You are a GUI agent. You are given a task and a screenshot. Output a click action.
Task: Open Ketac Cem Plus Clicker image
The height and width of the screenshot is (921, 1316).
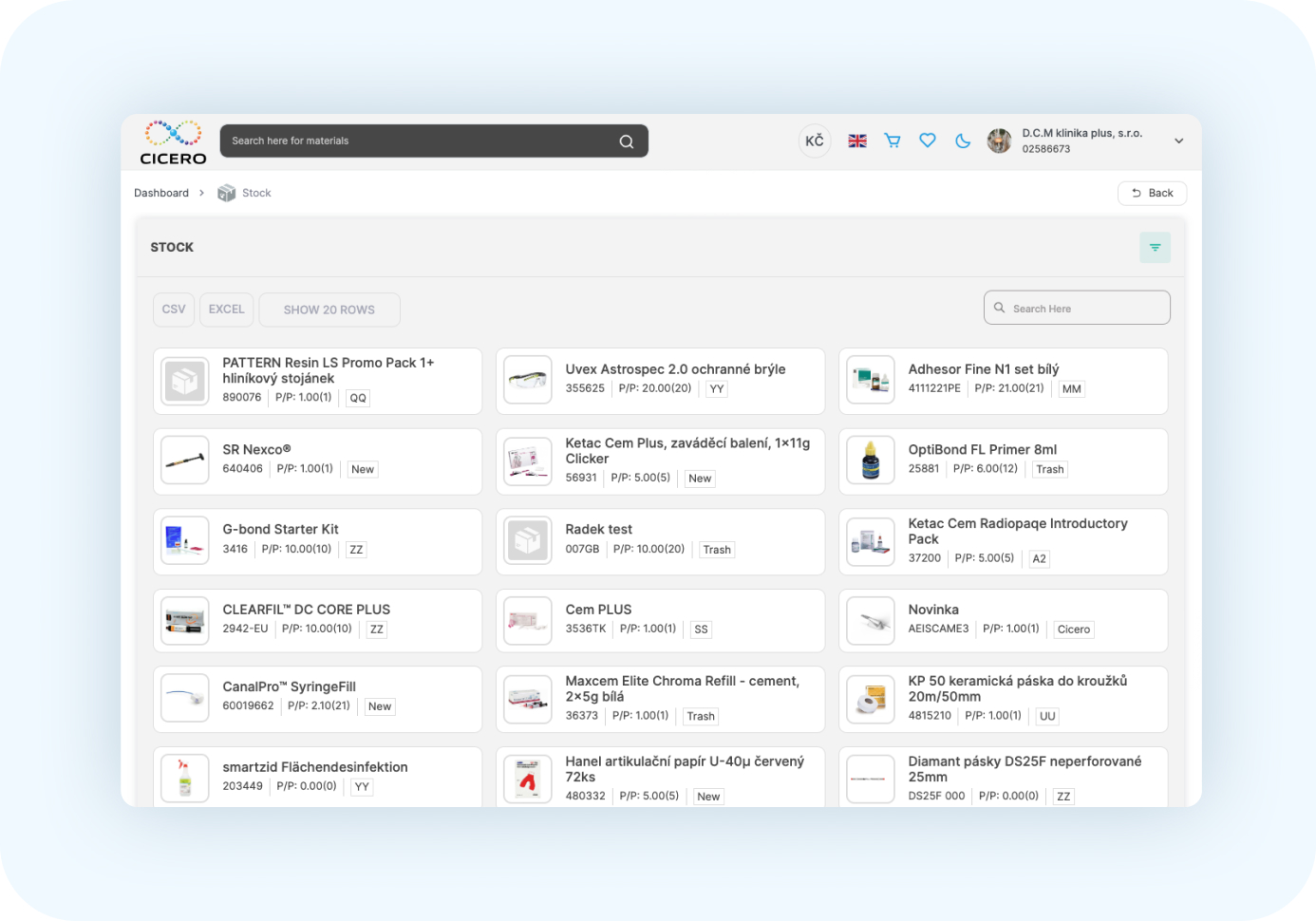click(x=528, y=460)
